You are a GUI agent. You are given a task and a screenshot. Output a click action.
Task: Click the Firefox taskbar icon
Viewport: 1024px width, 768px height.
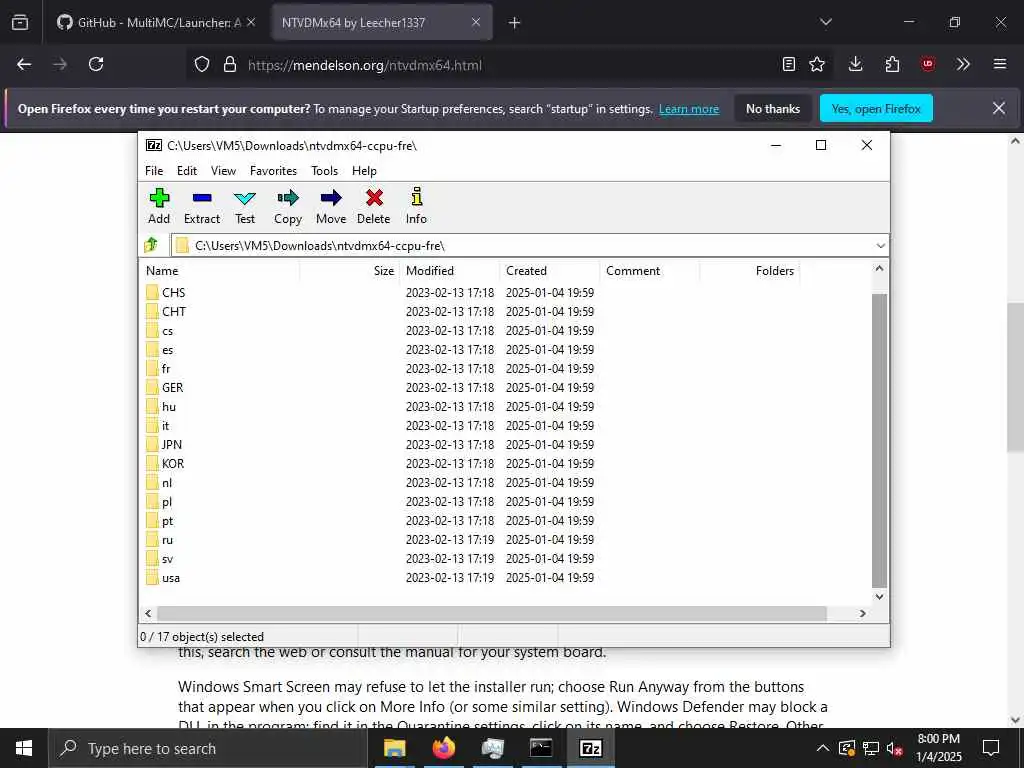[x=443, y=748]
